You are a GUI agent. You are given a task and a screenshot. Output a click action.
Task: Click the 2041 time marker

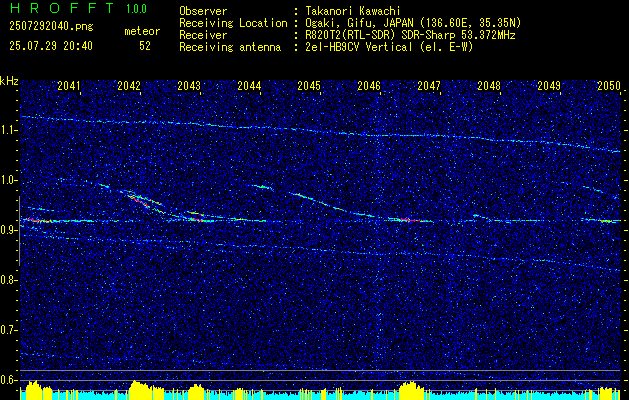[x=69, y=86]
